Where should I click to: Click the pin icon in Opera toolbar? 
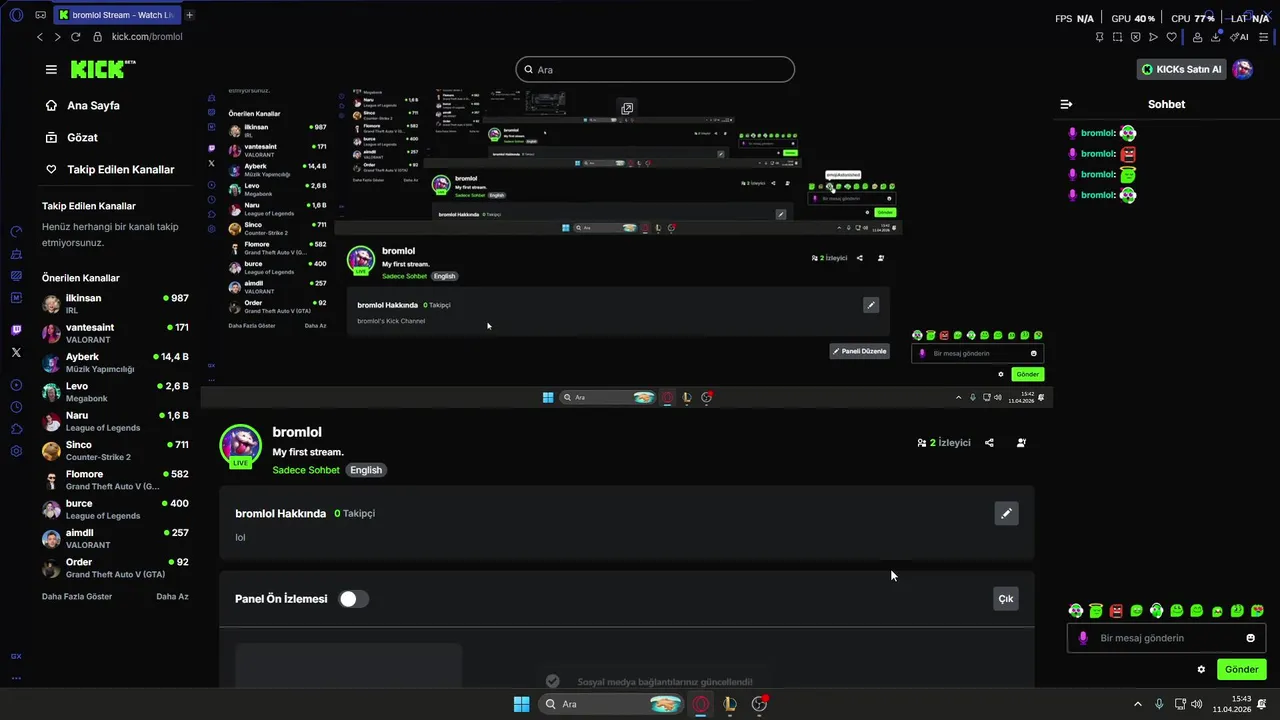point(1099,37)
